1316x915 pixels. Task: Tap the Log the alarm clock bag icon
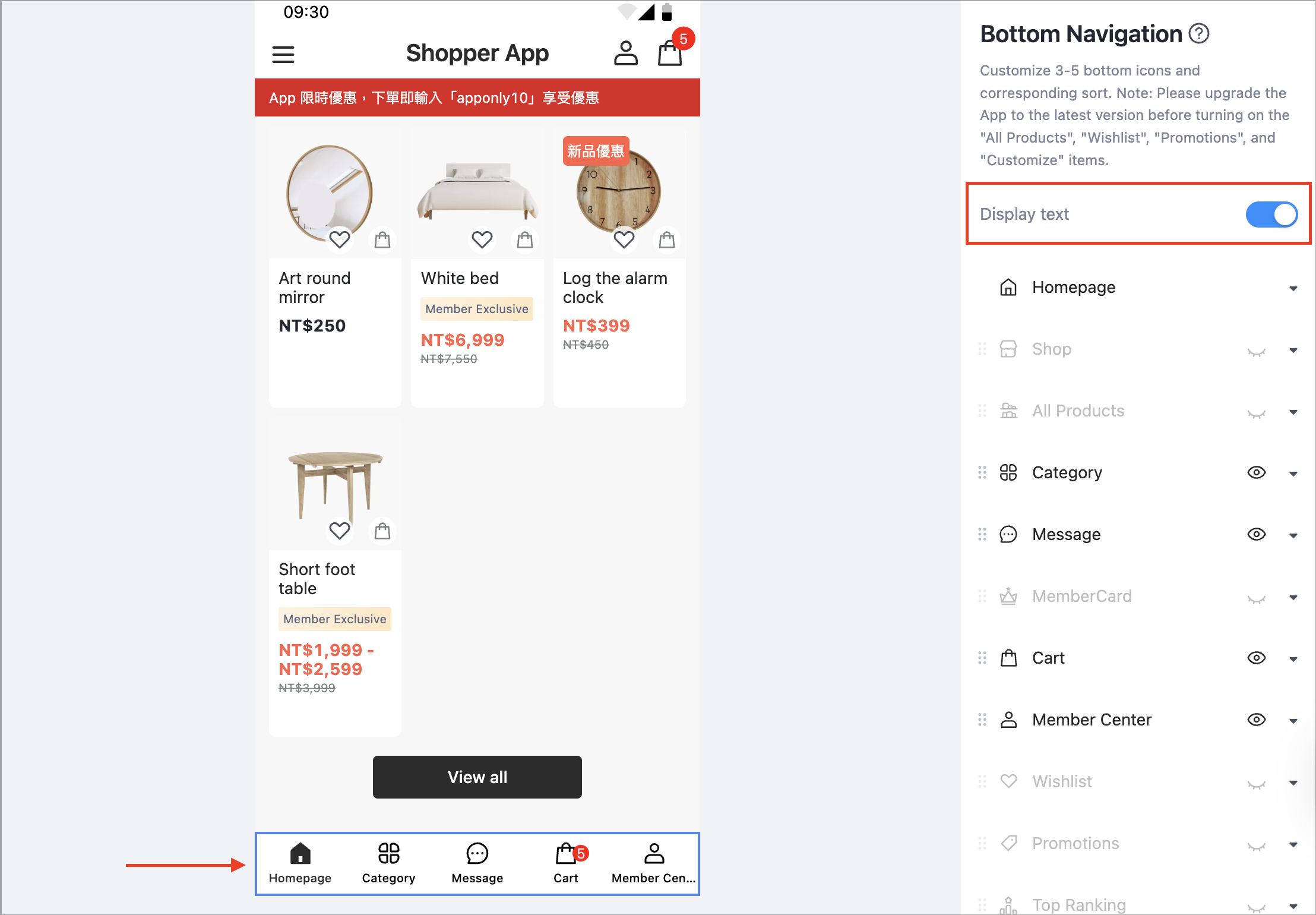click(667, 240)
